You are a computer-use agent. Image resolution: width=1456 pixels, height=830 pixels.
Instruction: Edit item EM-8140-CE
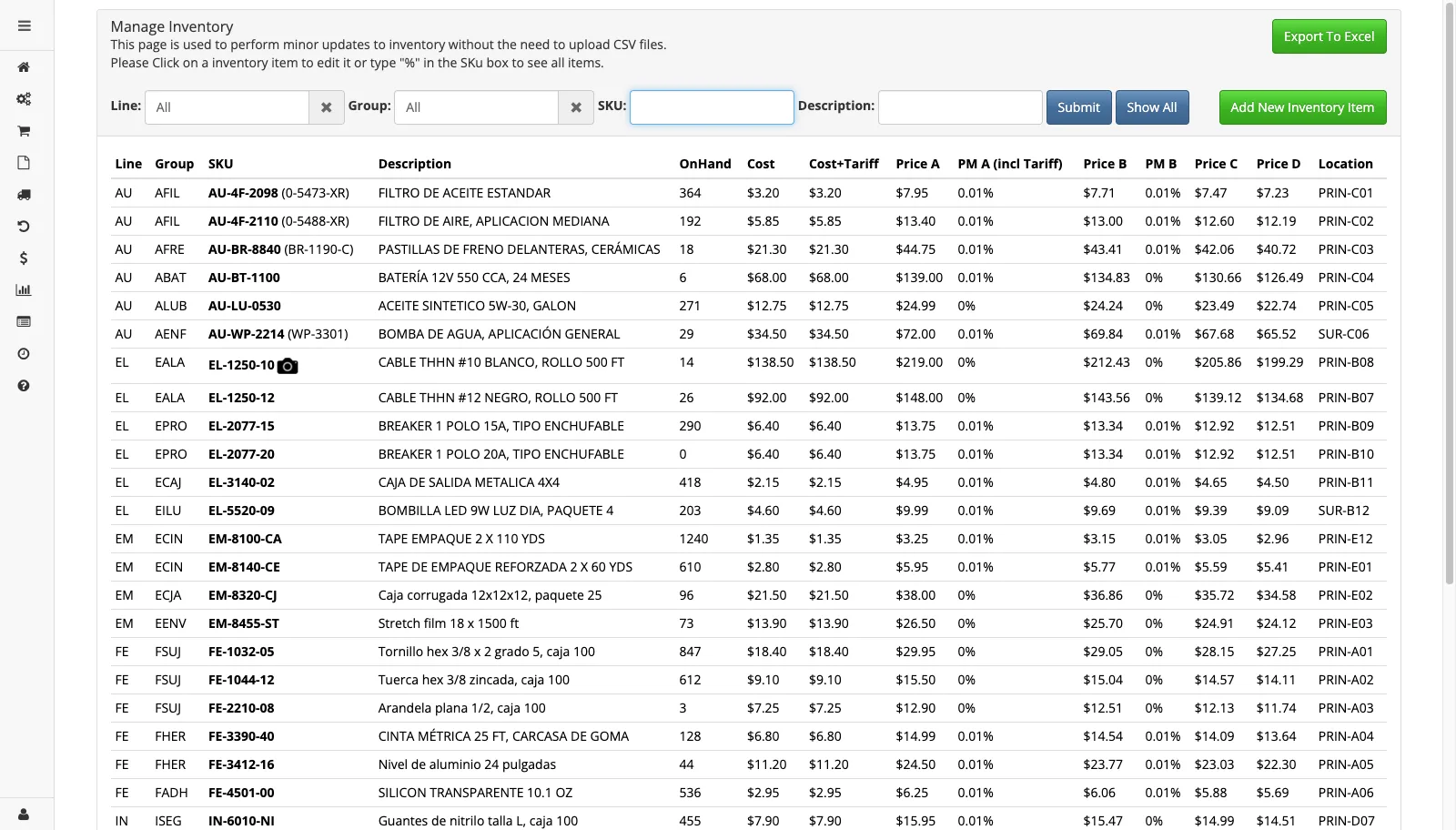(244, 567)
